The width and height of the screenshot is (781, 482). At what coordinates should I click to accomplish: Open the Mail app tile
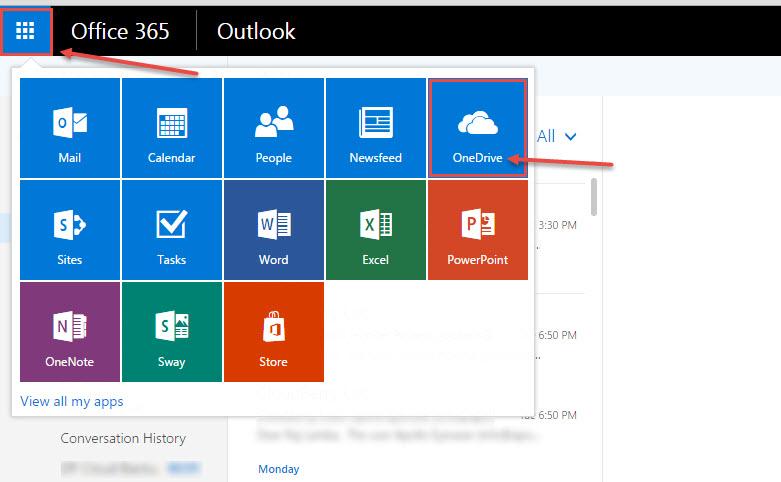(x=70, y=128)
